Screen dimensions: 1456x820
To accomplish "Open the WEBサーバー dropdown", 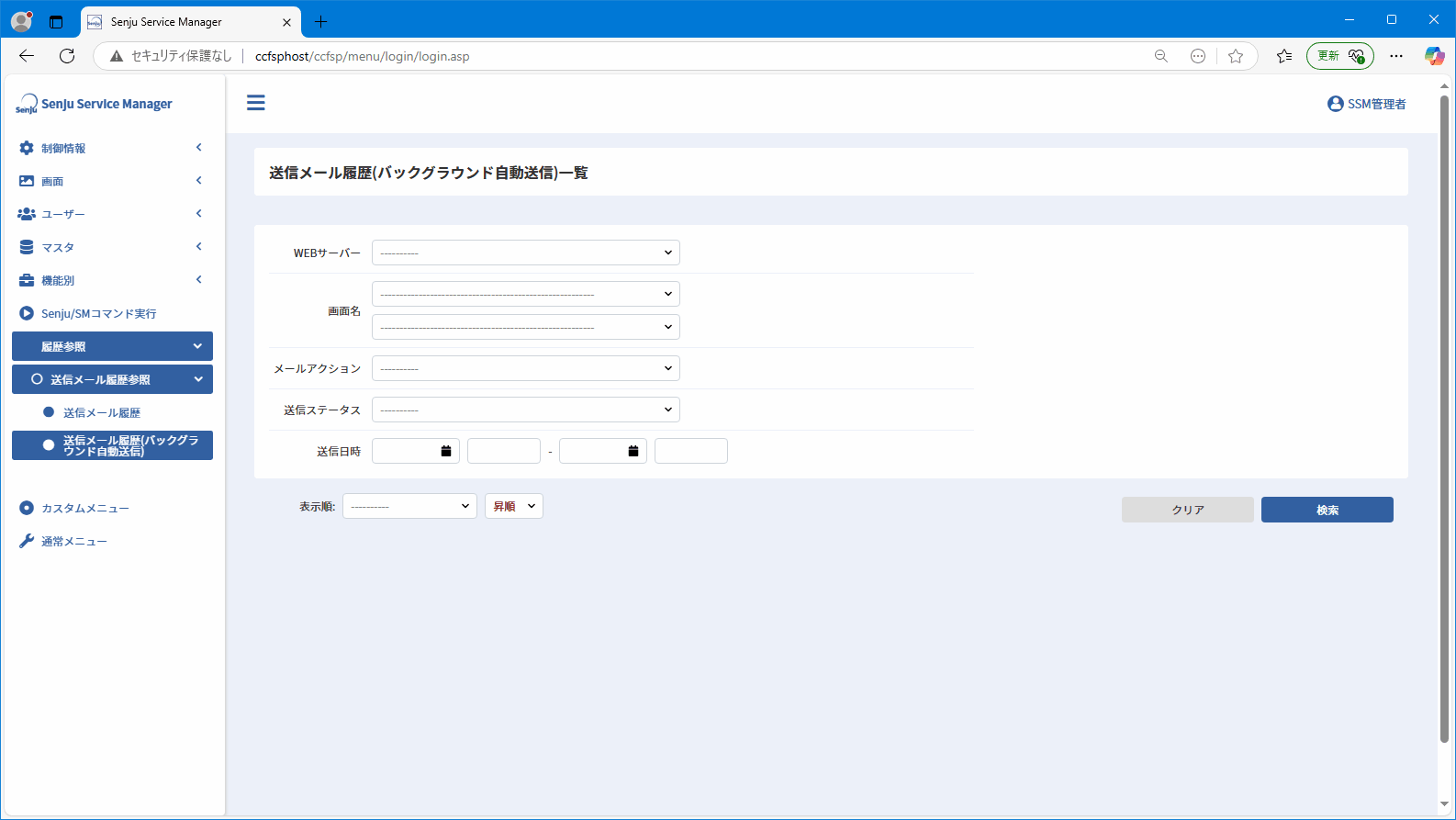I will (526, 253).
